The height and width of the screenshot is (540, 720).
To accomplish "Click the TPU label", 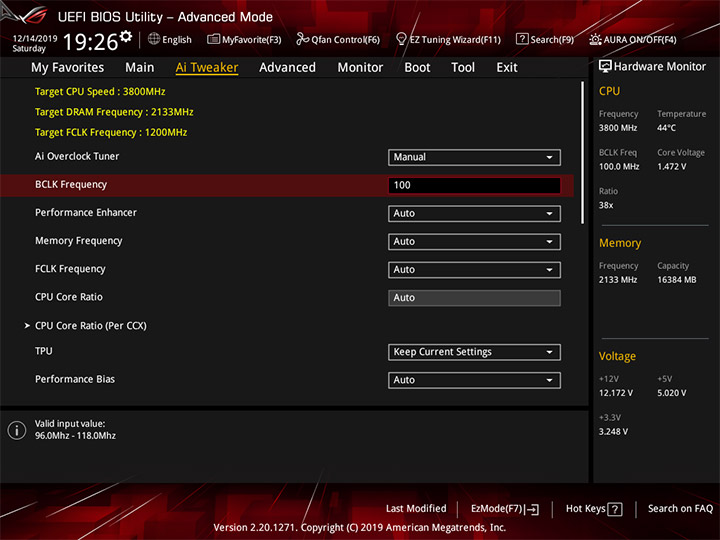I will click(x=44, y=351).
